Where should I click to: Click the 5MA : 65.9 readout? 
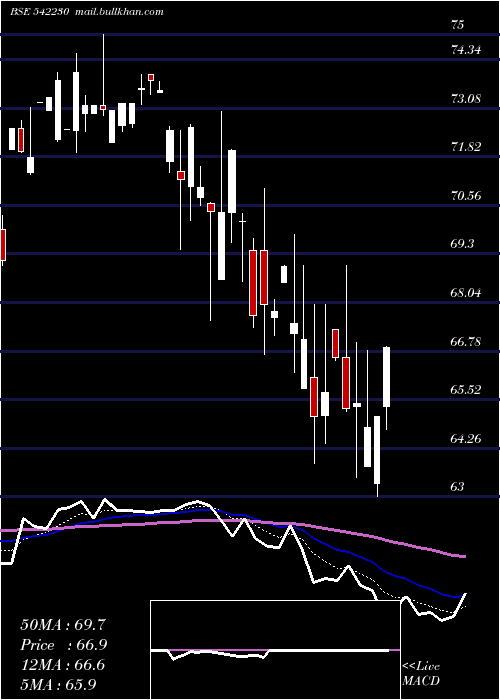click(58, 685)
